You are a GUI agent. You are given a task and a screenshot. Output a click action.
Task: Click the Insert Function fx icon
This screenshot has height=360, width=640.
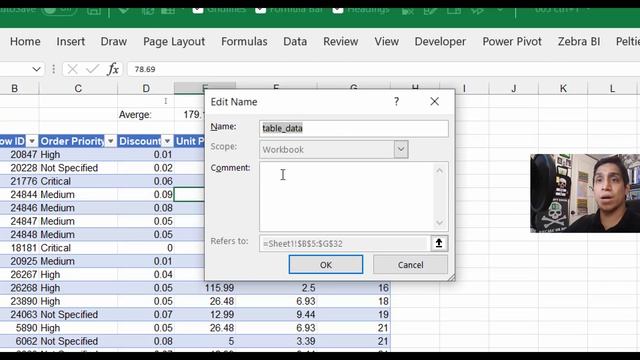coord(113,69)
